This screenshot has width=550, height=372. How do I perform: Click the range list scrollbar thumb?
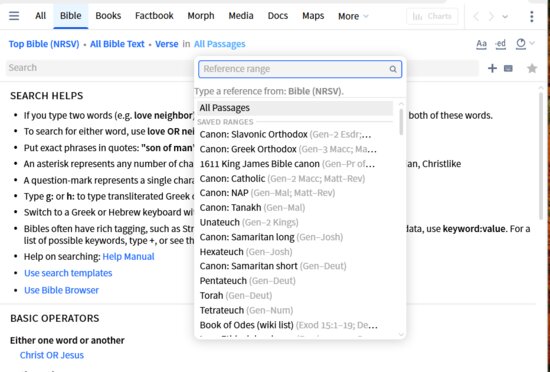point(401,122)
